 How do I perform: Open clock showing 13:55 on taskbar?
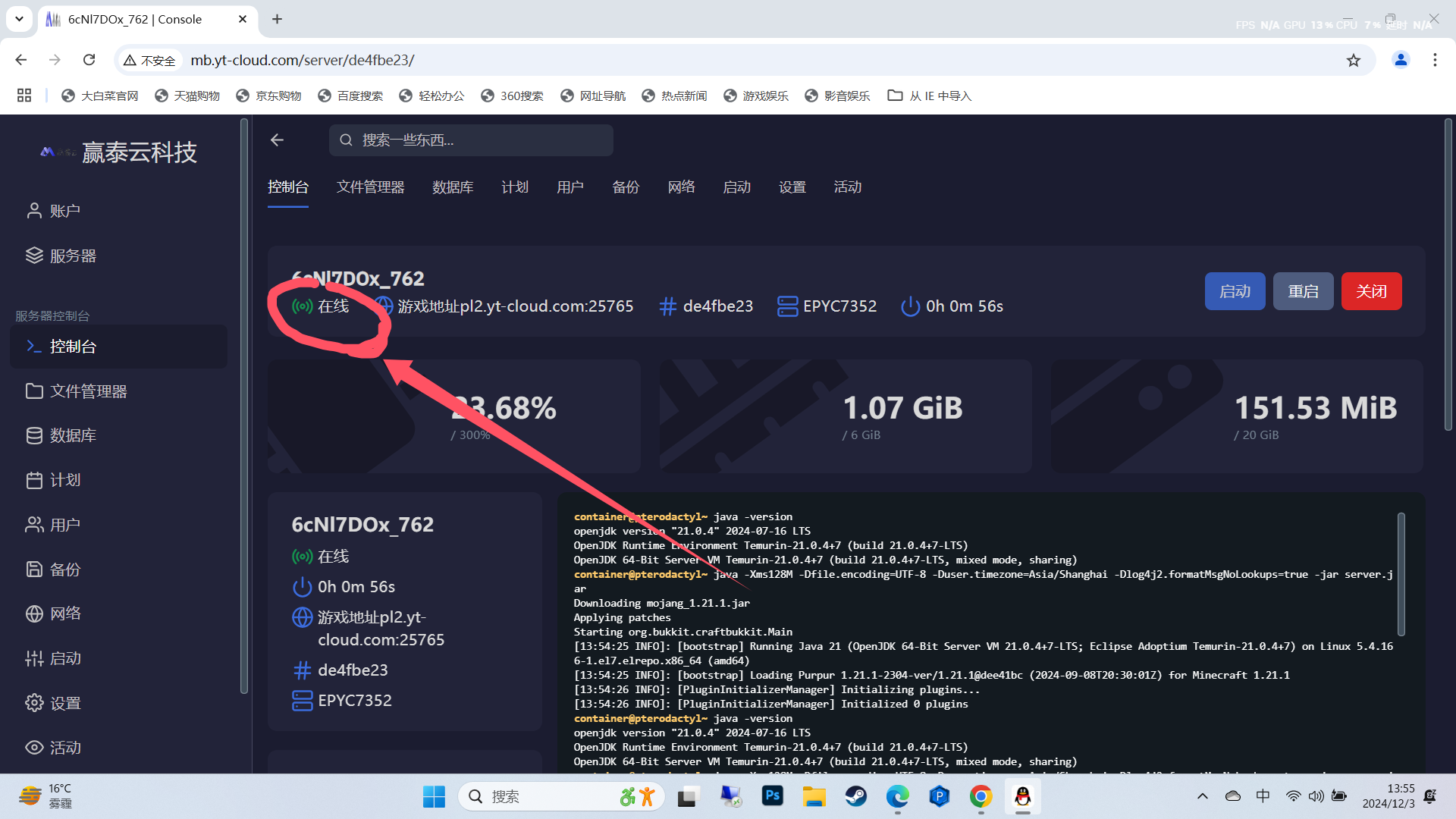coord(1389,796)
